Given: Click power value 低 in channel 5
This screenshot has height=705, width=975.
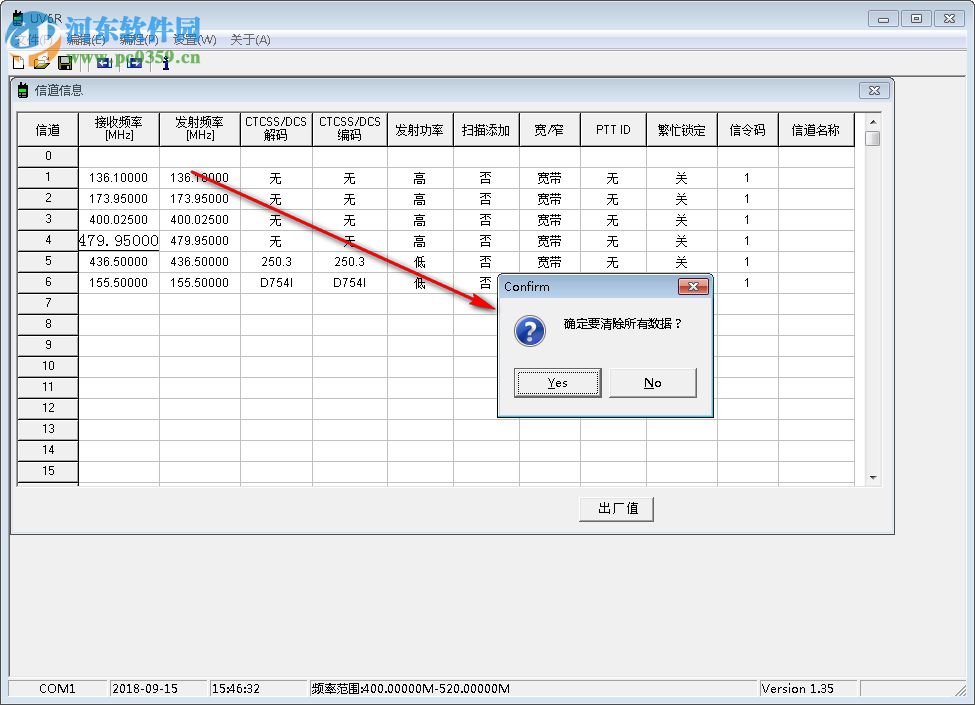Looking at the screenshot, I should click(x=420, y=262).
